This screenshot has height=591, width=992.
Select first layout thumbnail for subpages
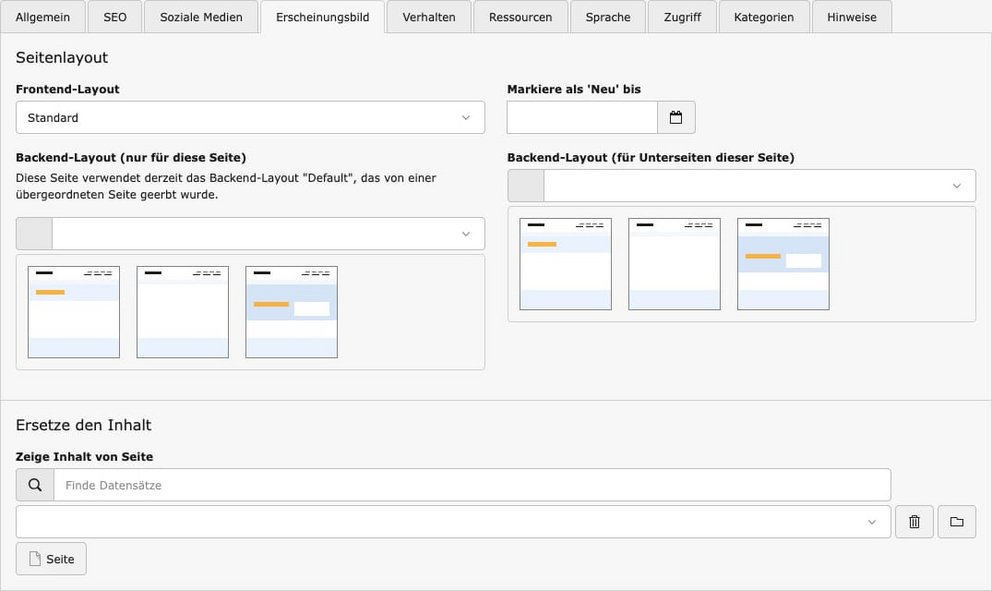[565, 264]
